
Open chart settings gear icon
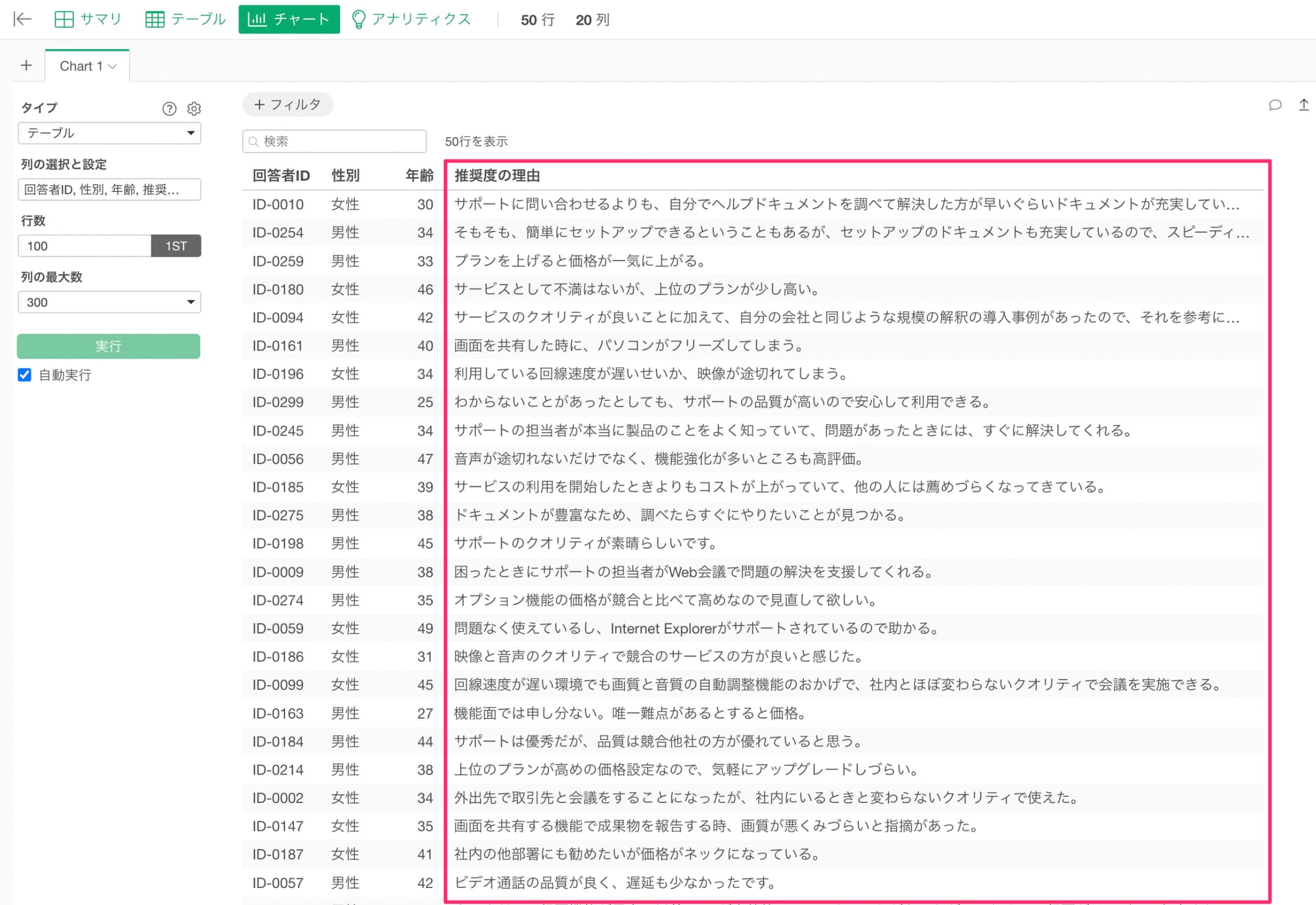pyautogui.click(x=194, y=108)
